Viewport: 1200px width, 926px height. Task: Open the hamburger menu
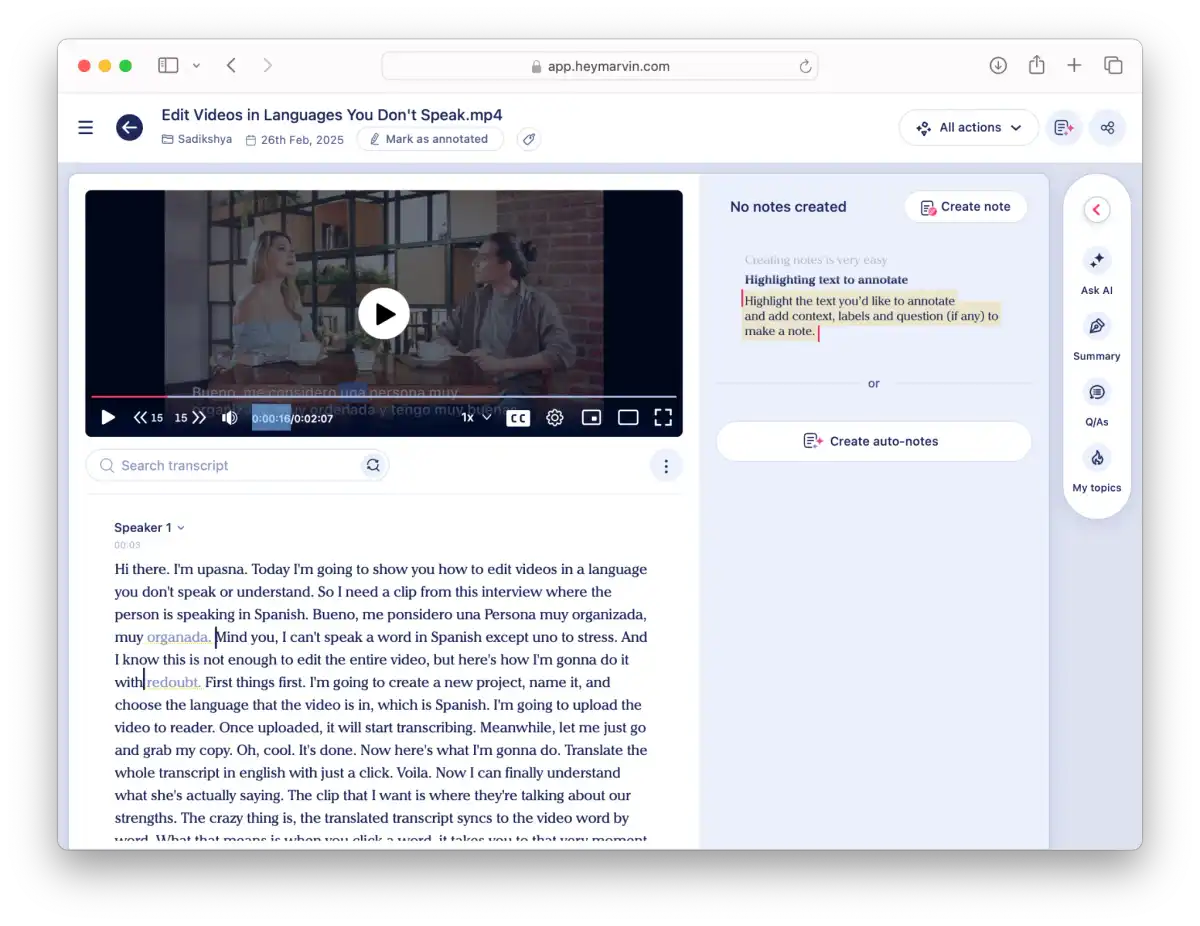(x=86, y=127)
